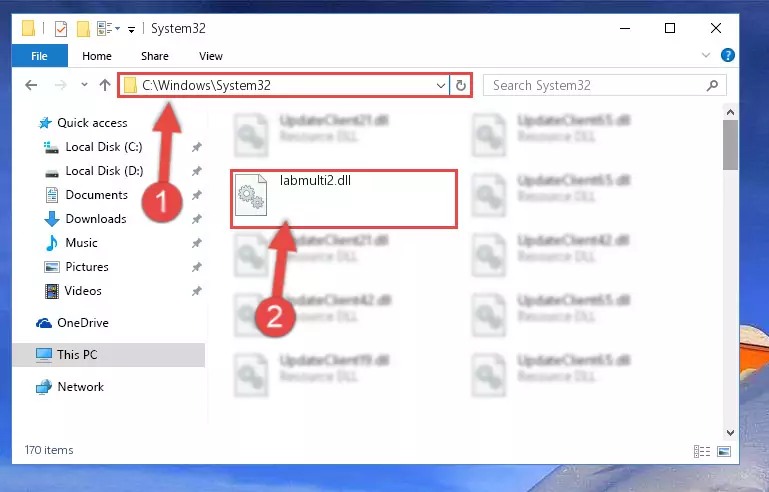Click the Properties quick access toolbar icon

(61, 29)
